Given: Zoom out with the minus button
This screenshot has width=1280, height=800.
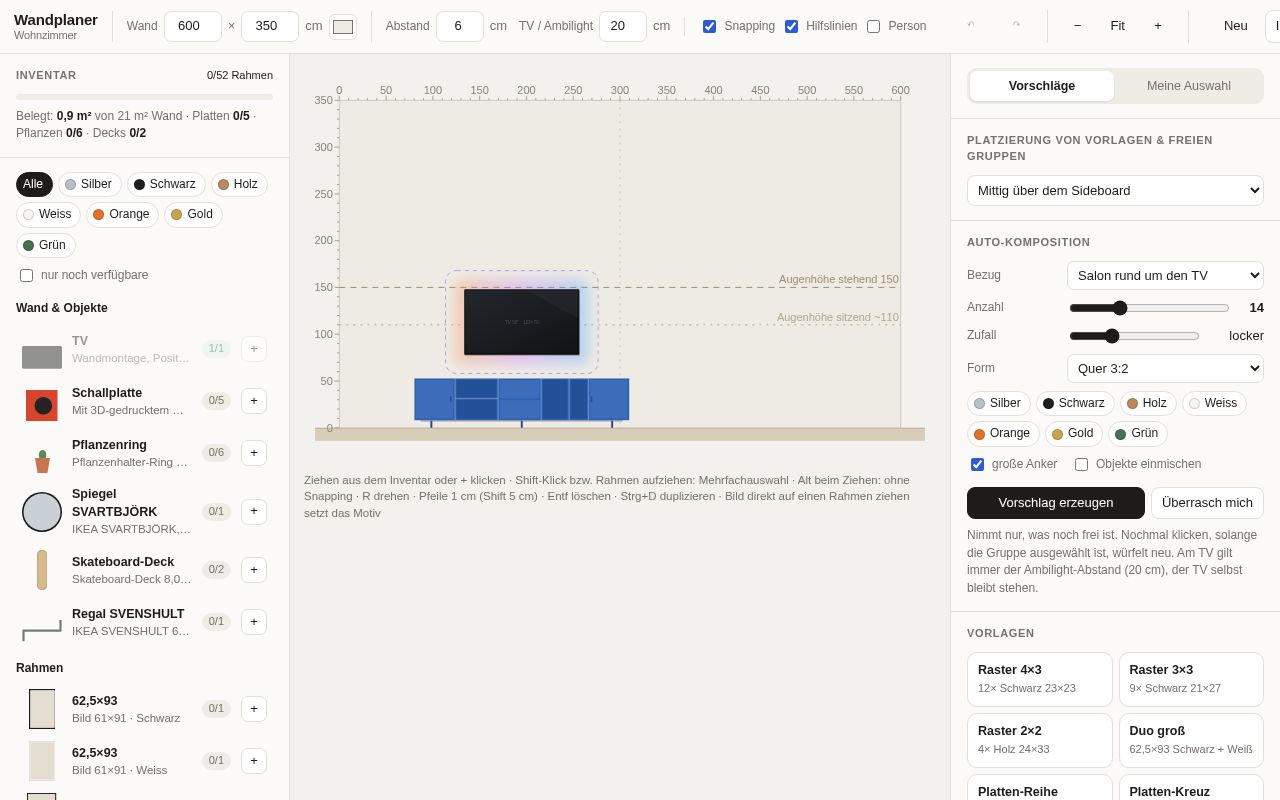Looking at the screenshot, I should (1077, 26).
